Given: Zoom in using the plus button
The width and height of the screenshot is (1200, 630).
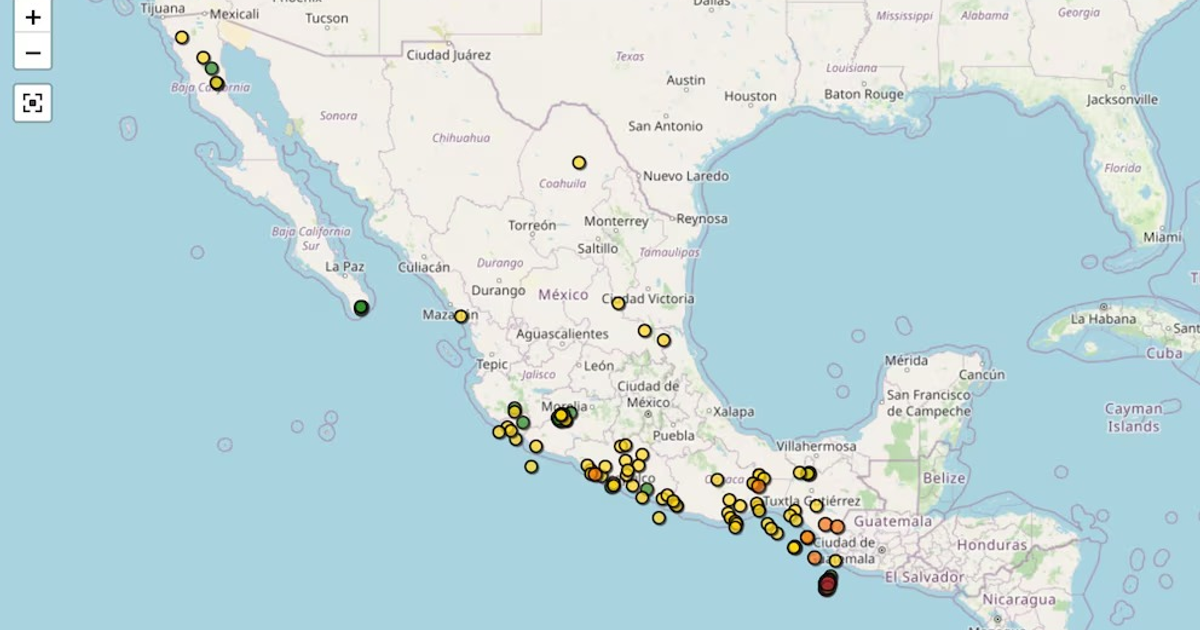Looking at the screenshot, I should click(33, 17).
